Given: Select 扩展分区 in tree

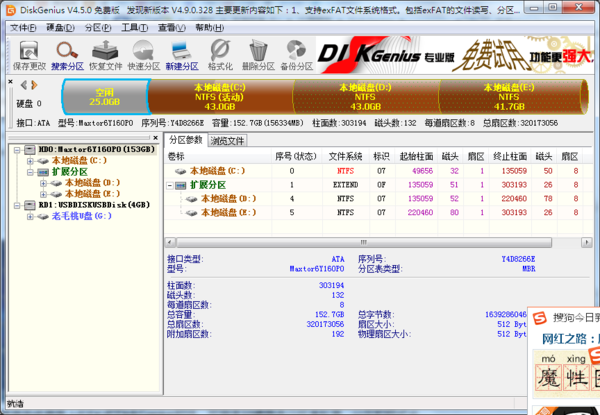Looking at the screenshot, I should [70, 172].
